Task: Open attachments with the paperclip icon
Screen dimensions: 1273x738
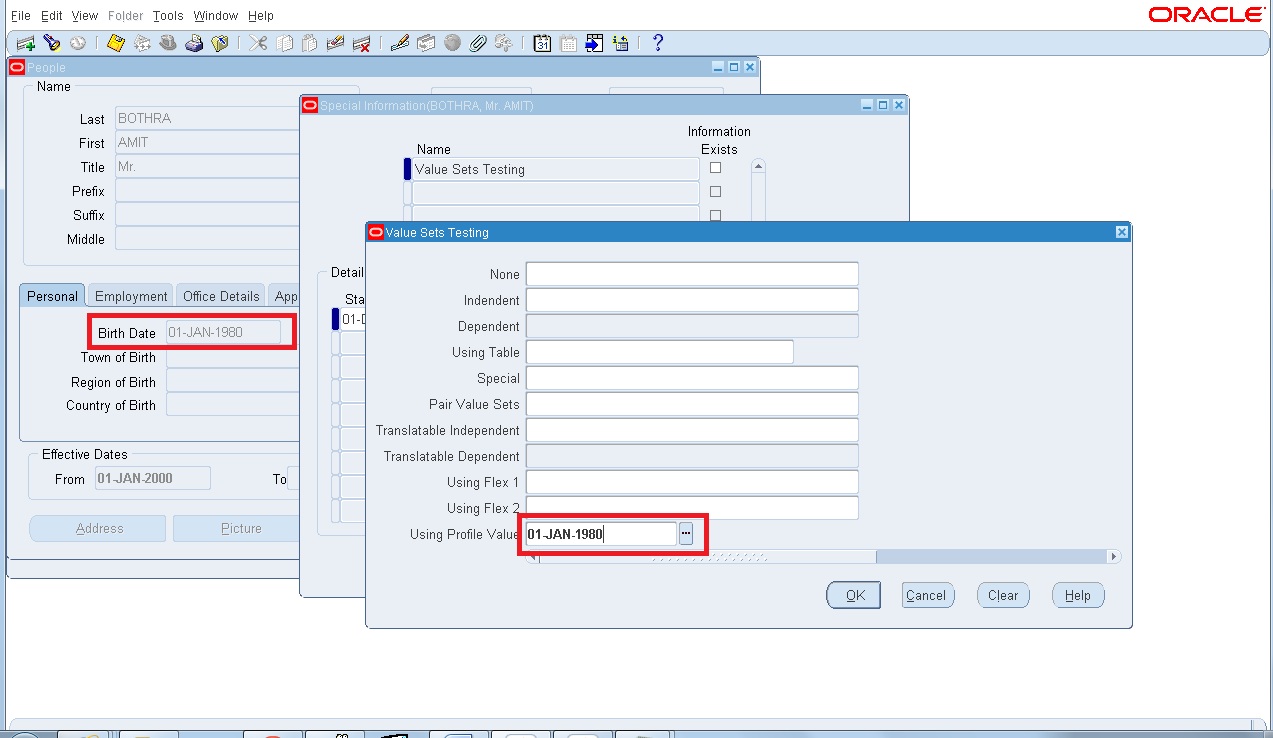Action: click(477, 42)
